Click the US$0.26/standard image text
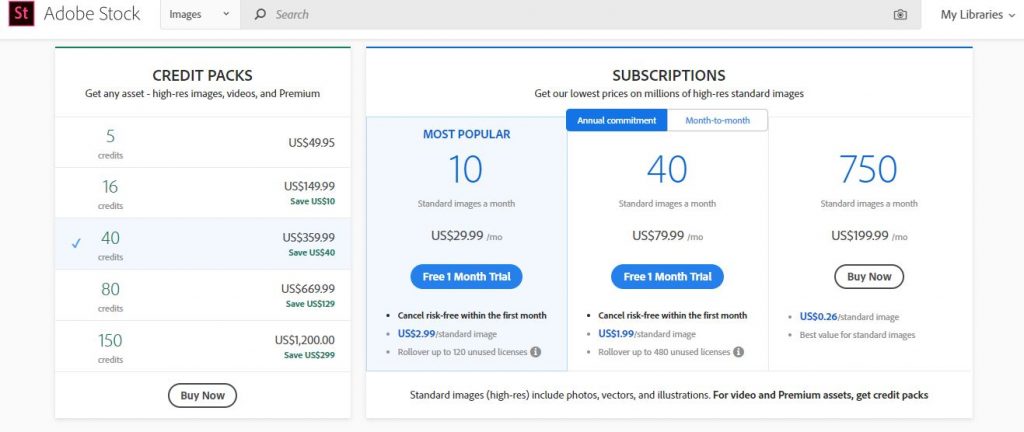Viewport: 1024px width, 432px height. click(x=849, y=317)
